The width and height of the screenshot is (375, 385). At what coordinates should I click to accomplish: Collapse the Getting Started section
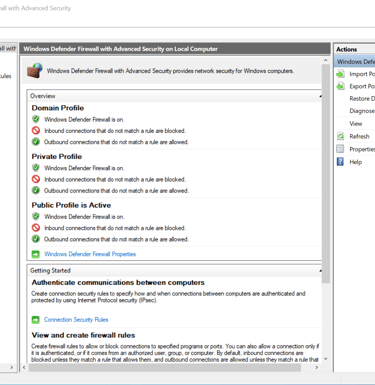[x=320, y=271]
